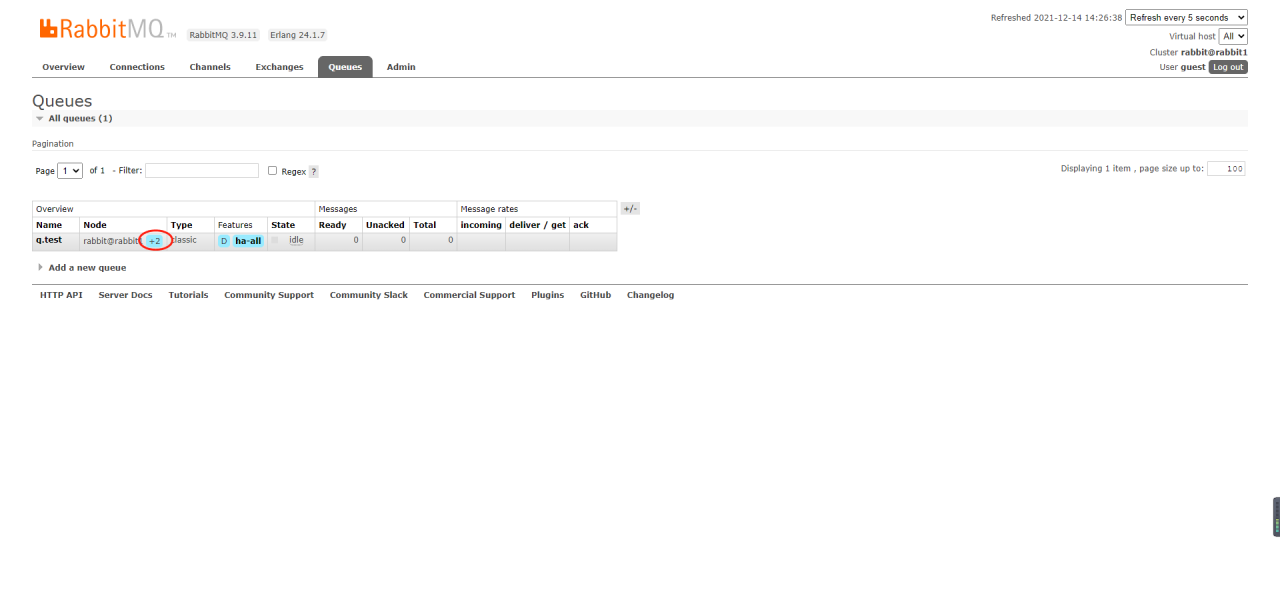Go to the Exchanges tab
1280x594 pixels.
coord(279,67)
